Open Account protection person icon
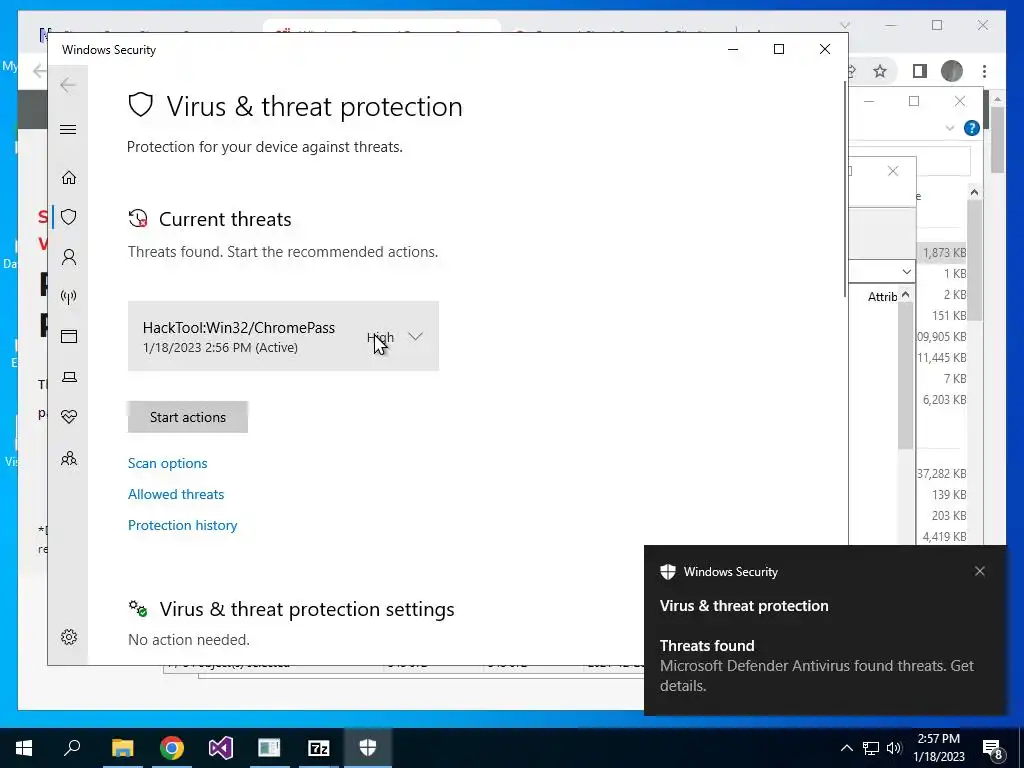This screenshot has width=1024, height=768. click(x=69, y=257)
